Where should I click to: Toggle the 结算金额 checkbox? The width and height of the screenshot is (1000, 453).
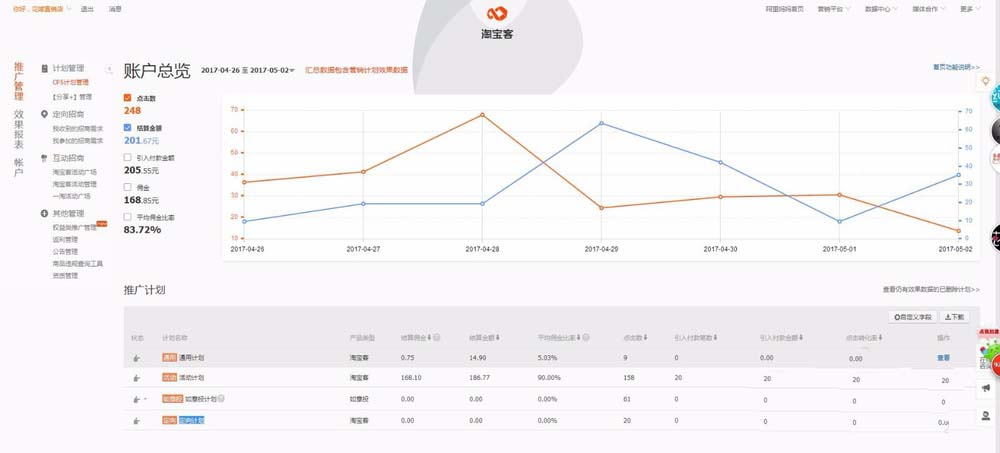[x=128, y=128]
